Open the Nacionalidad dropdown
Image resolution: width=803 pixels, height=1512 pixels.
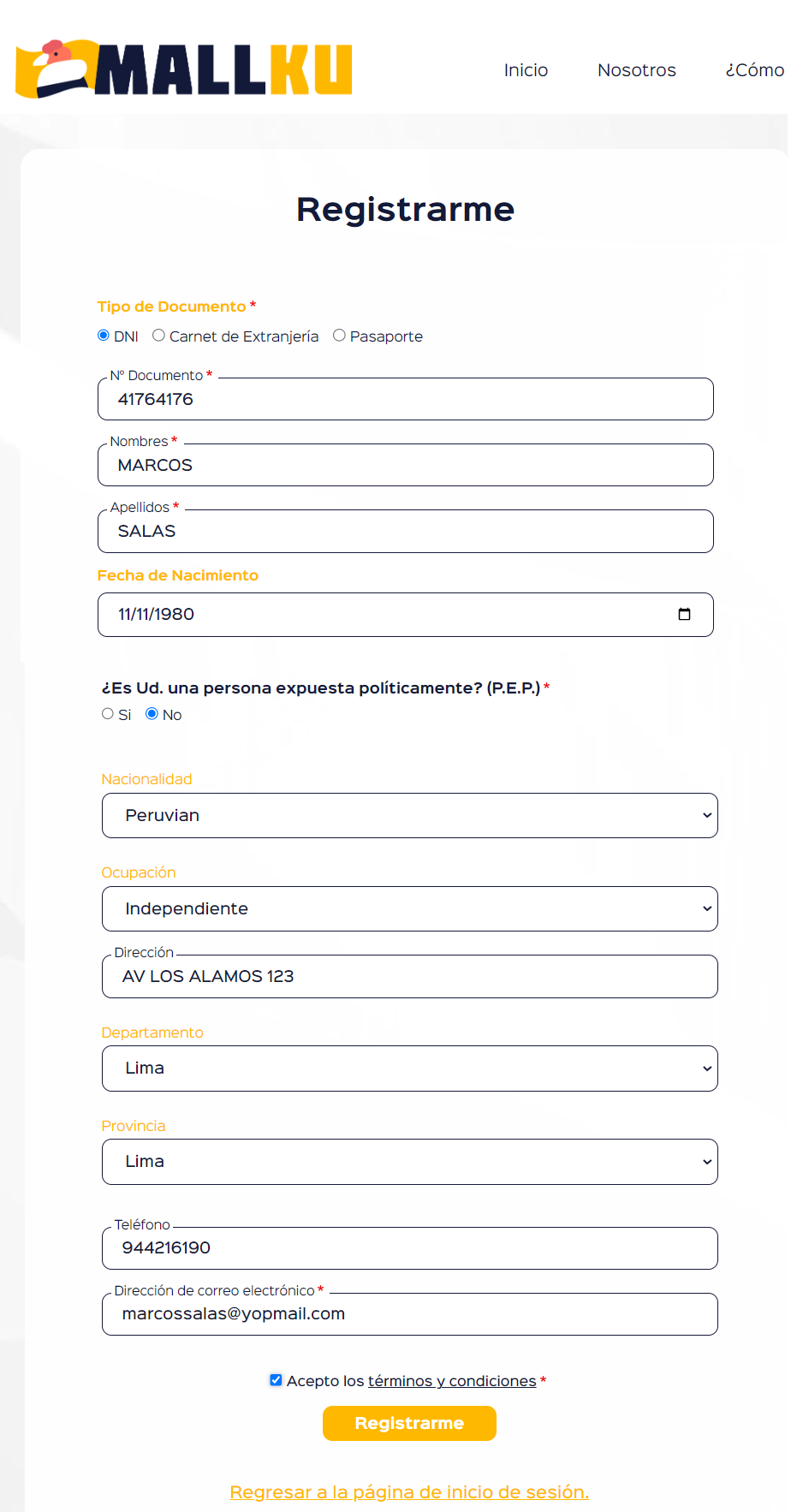(409, 815)
